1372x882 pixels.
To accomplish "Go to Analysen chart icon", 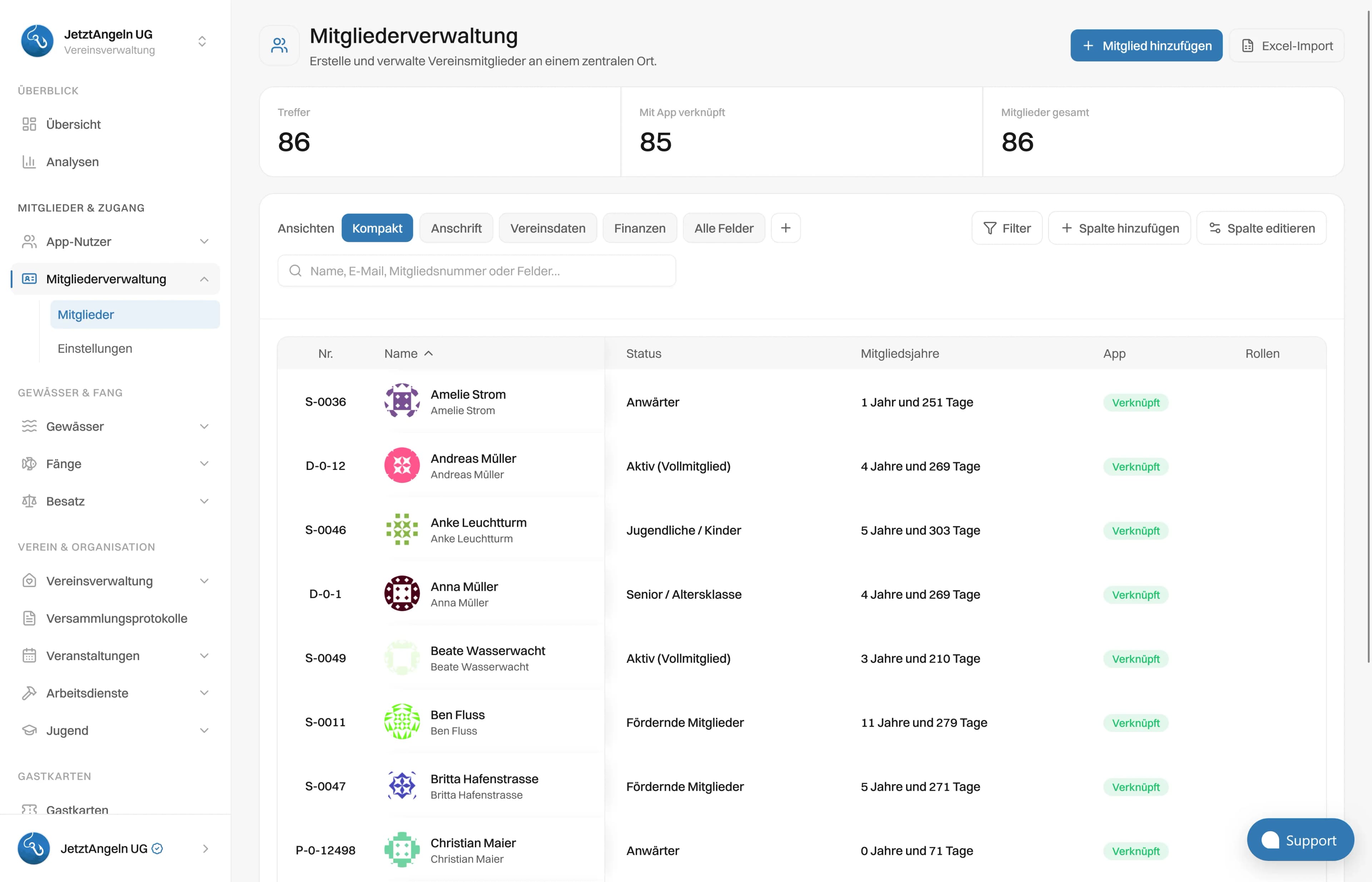I will click(29, 162).
